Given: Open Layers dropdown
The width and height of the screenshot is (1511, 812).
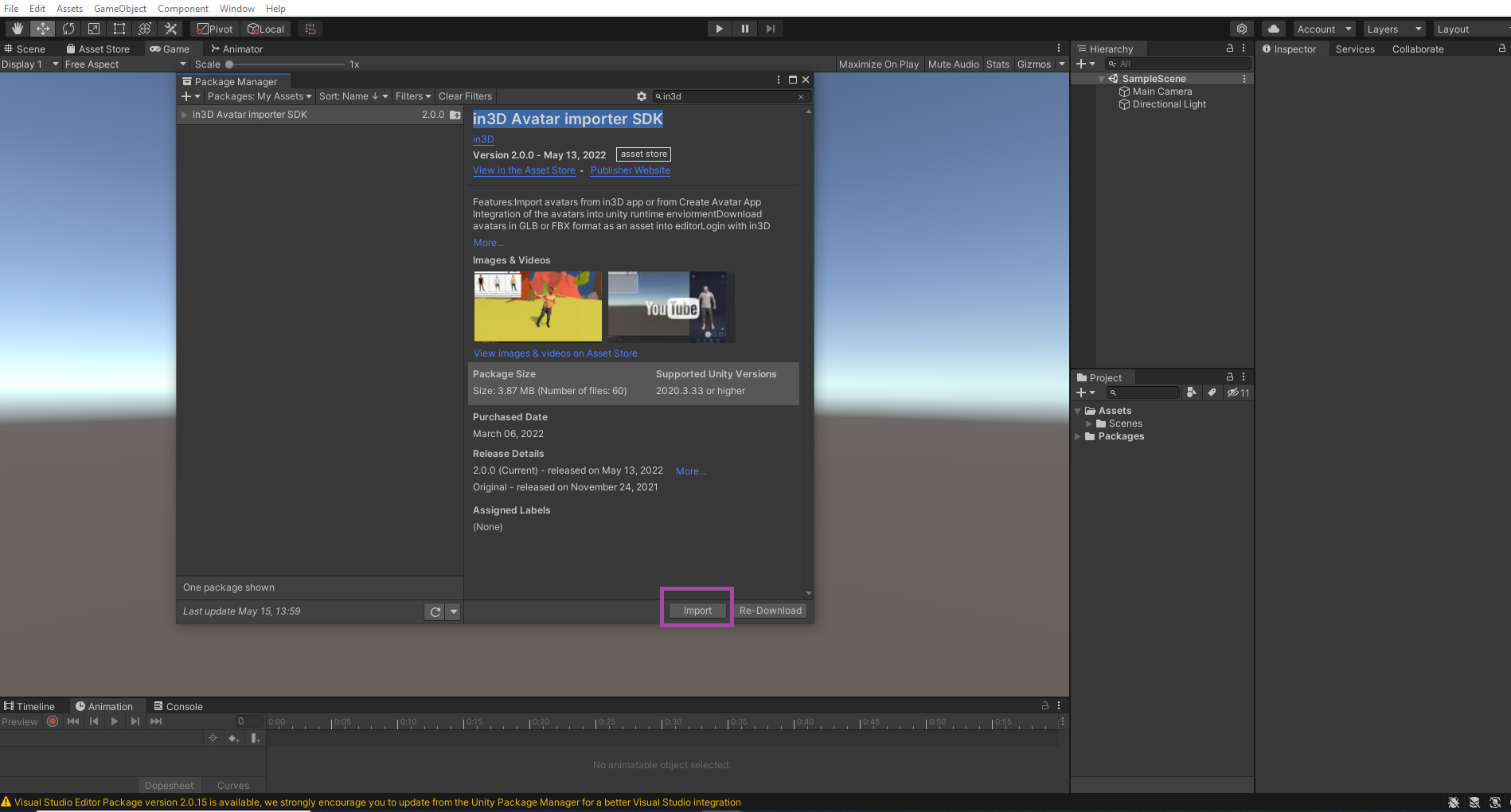Looking at the screenshot, I should (1394, 29).
